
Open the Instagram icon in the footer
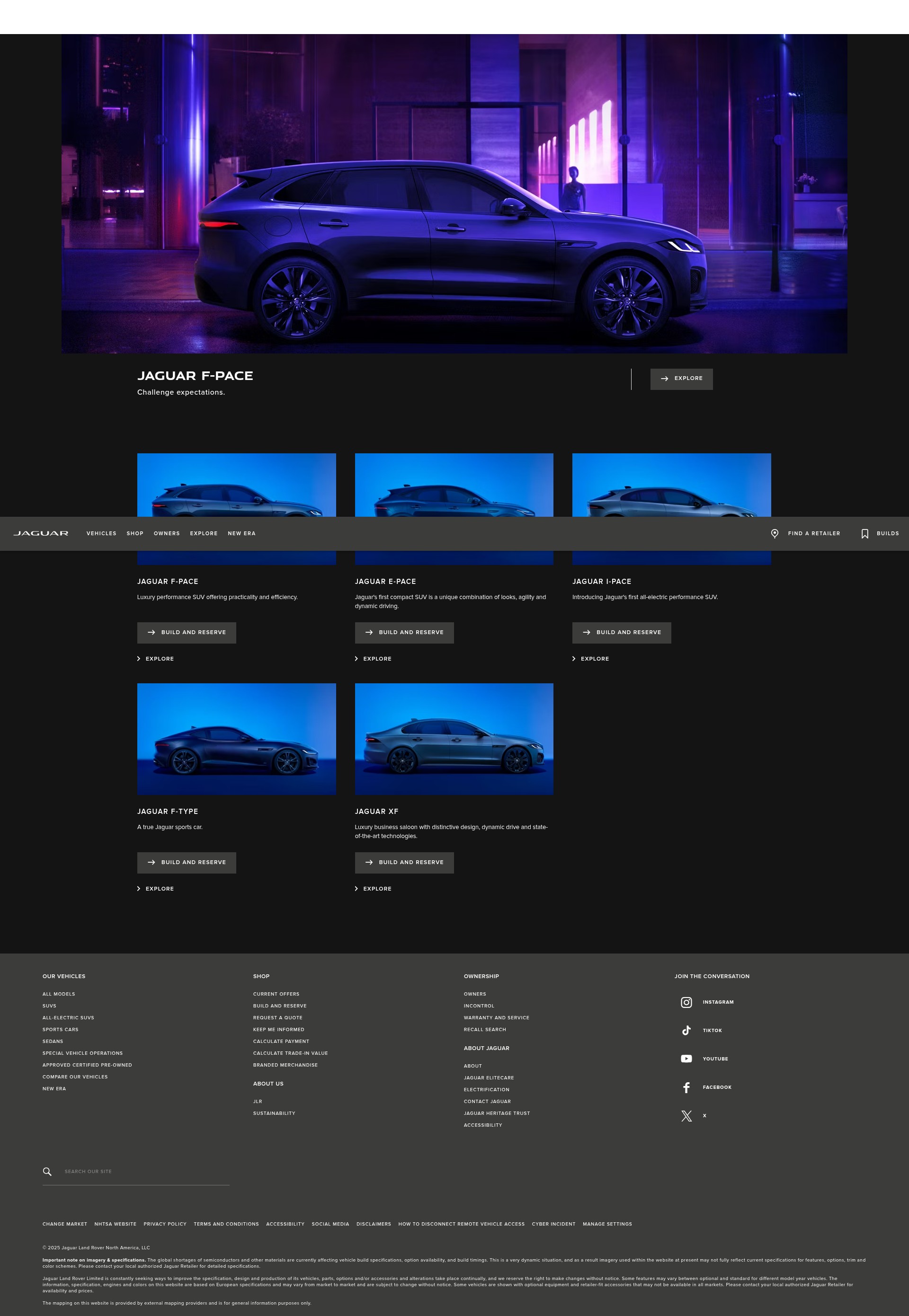(686, 1002)
